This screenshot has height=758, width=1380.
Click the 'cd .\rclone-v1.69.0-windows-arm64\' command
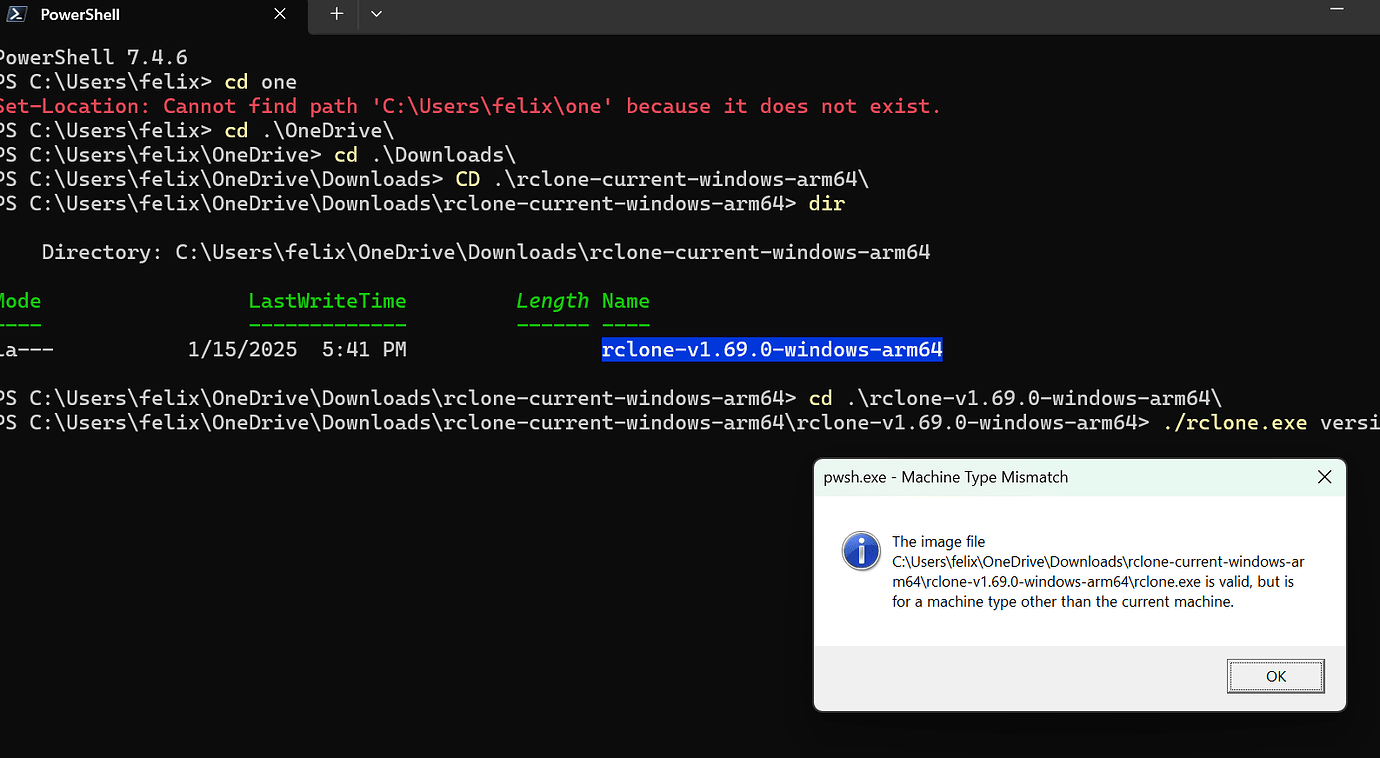coord(1015,398)
